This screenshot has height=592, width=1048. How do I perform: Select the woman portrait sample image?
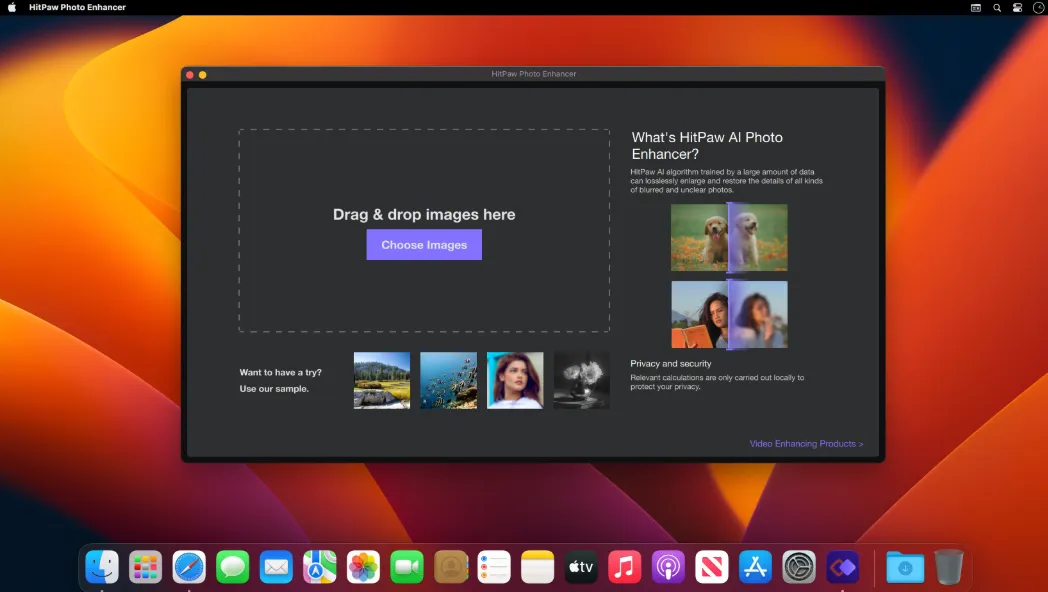(515, 380)
